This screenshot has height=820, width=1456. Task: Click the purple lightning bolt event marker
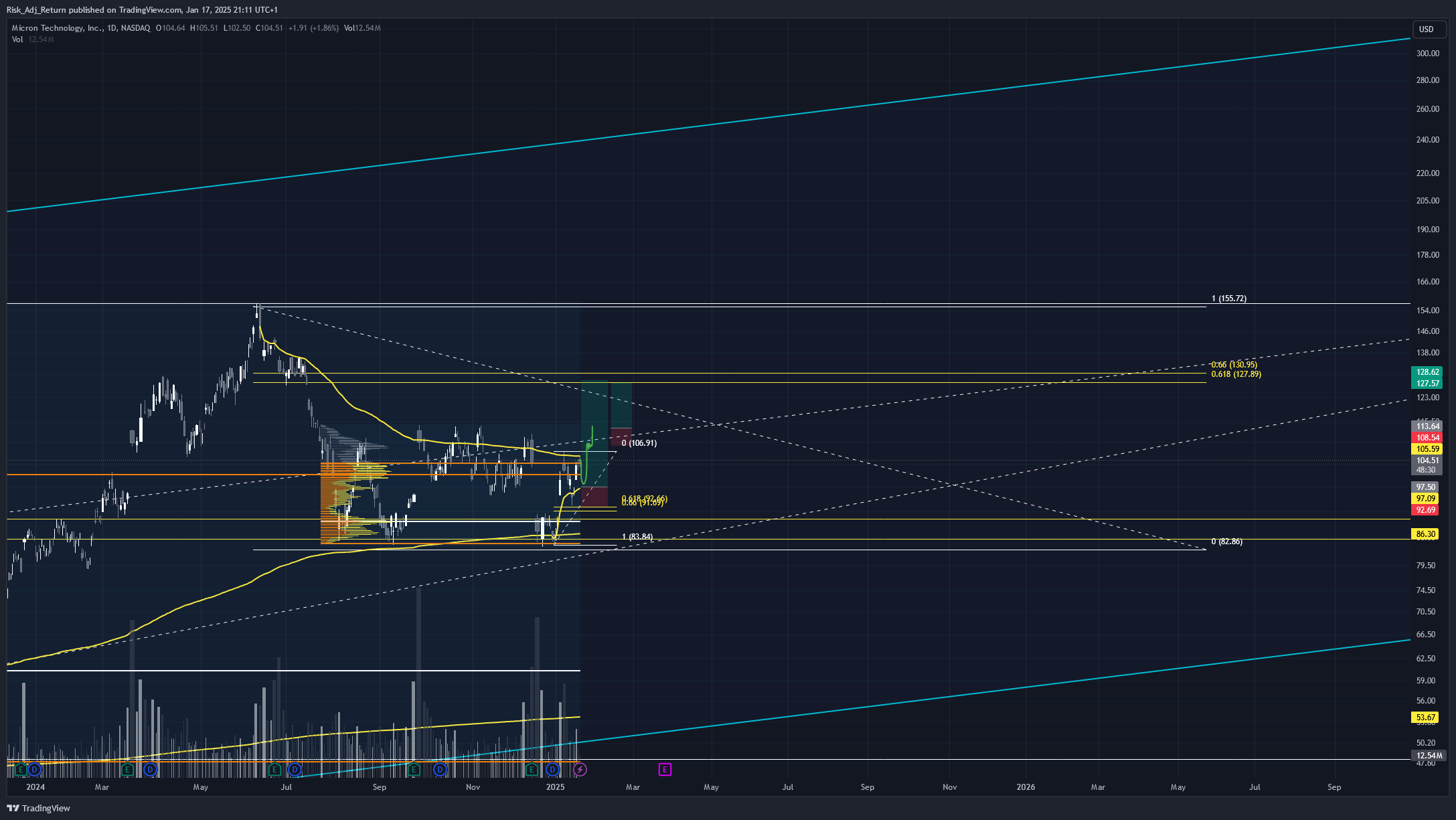point(580,770)
